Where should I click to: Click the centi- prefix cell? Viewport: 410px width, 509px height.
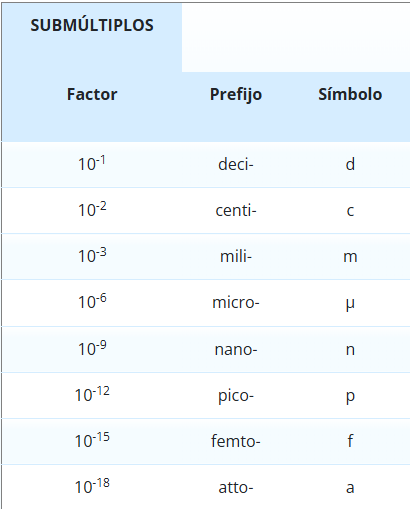pos(236,210)
